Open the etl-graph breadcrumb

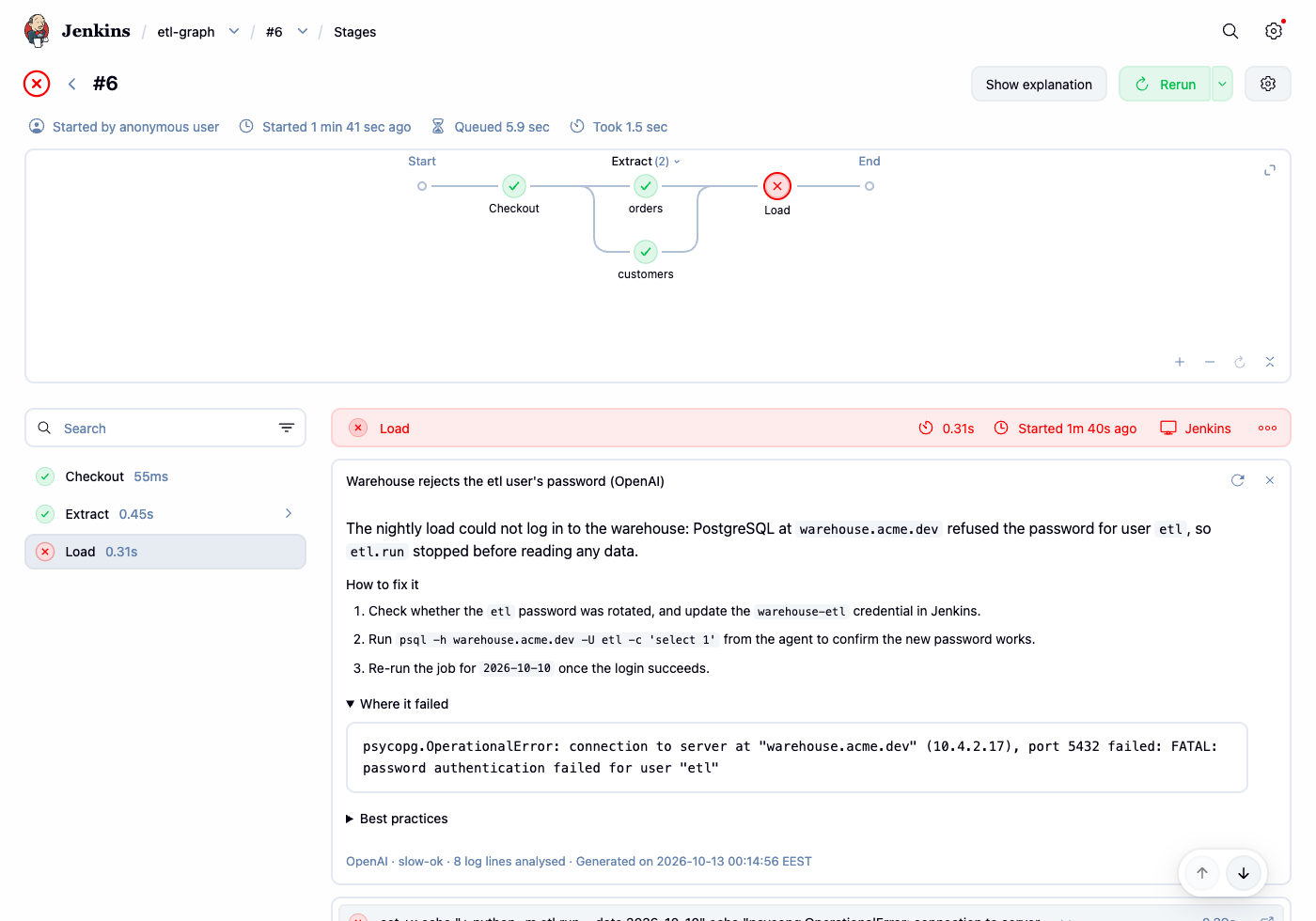186,32
